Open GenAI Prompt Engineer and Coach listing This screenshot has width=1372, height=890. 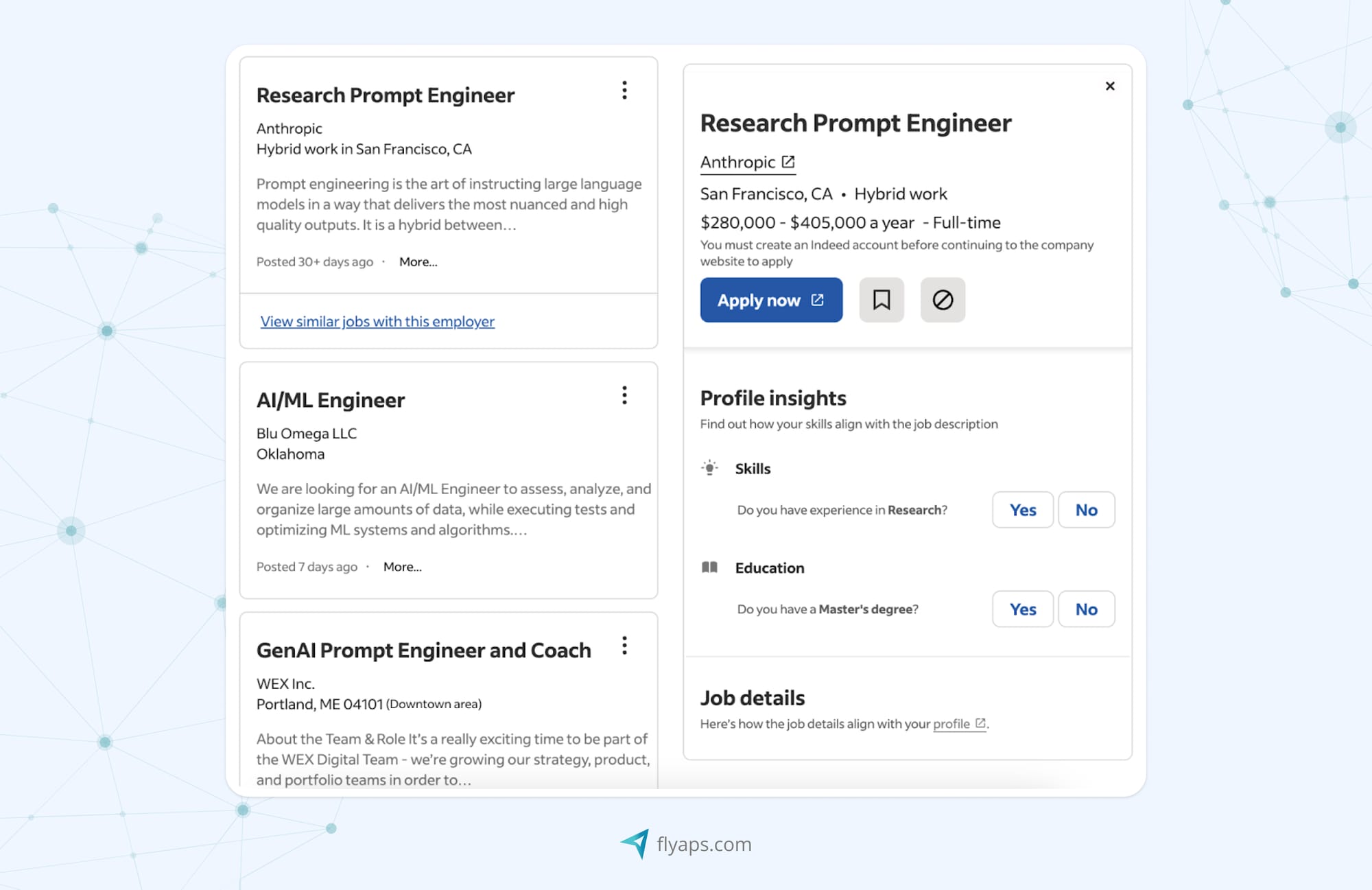tap(424, 650)
